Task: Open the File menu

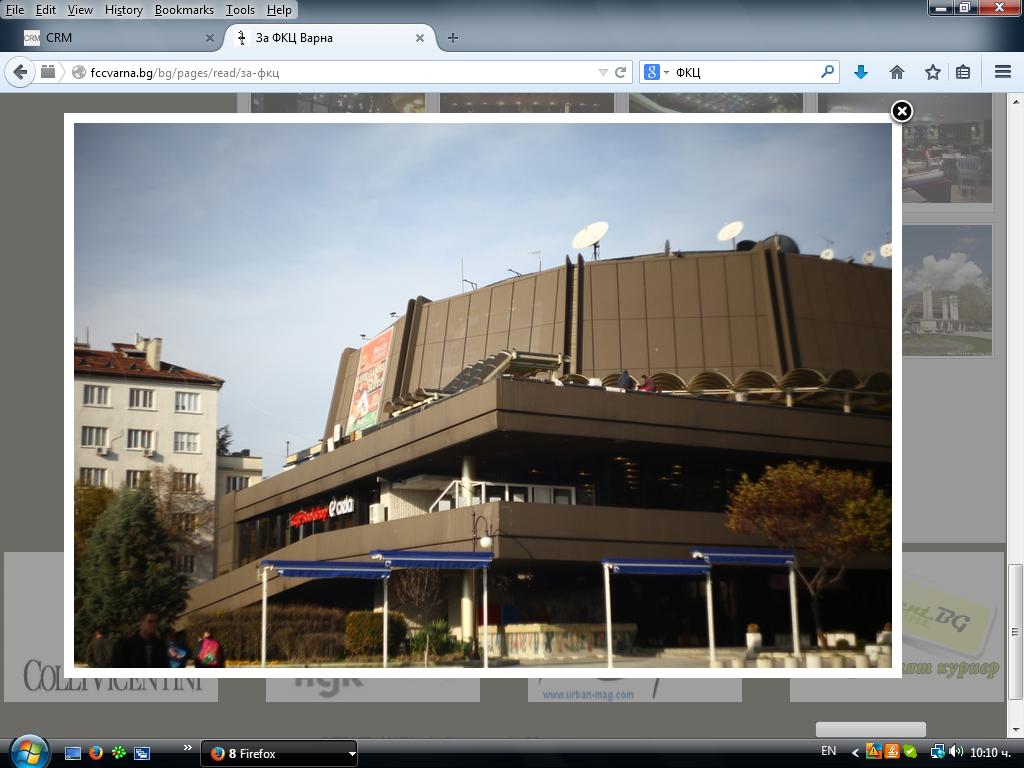Action: [14, 10]
